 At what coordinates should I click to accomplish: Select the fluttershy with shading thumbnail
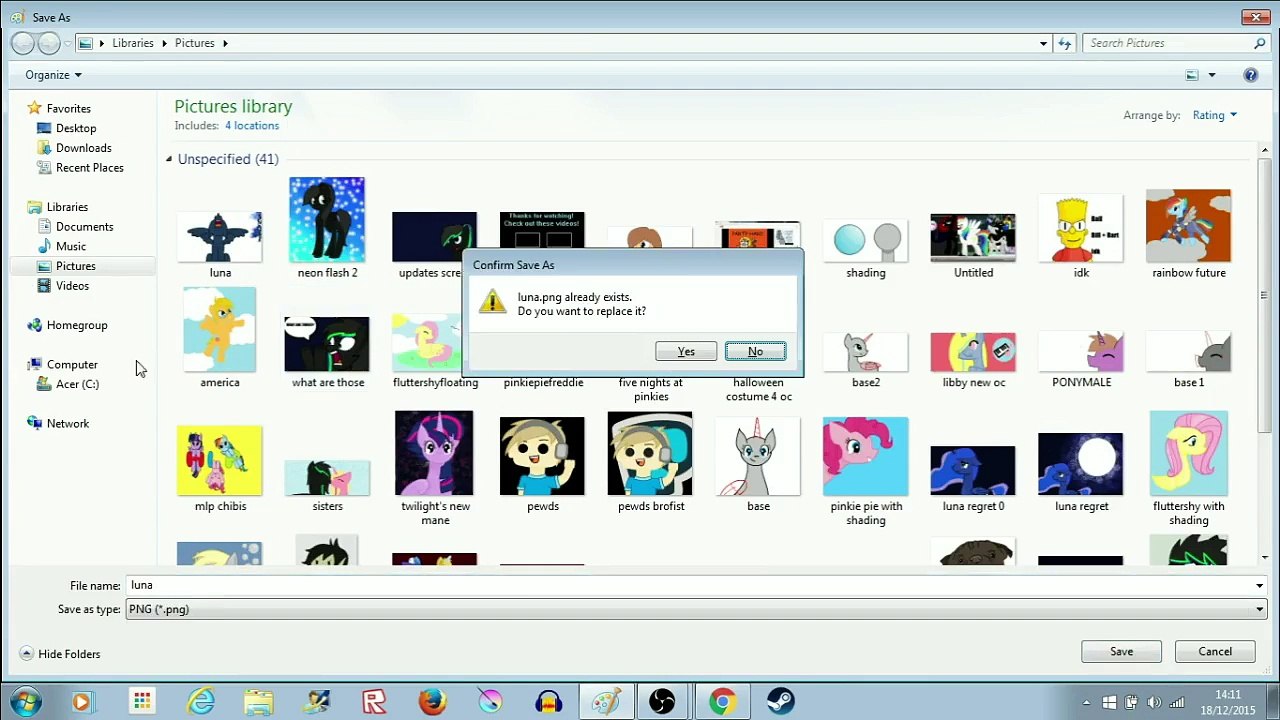(x=1188, y=453)
